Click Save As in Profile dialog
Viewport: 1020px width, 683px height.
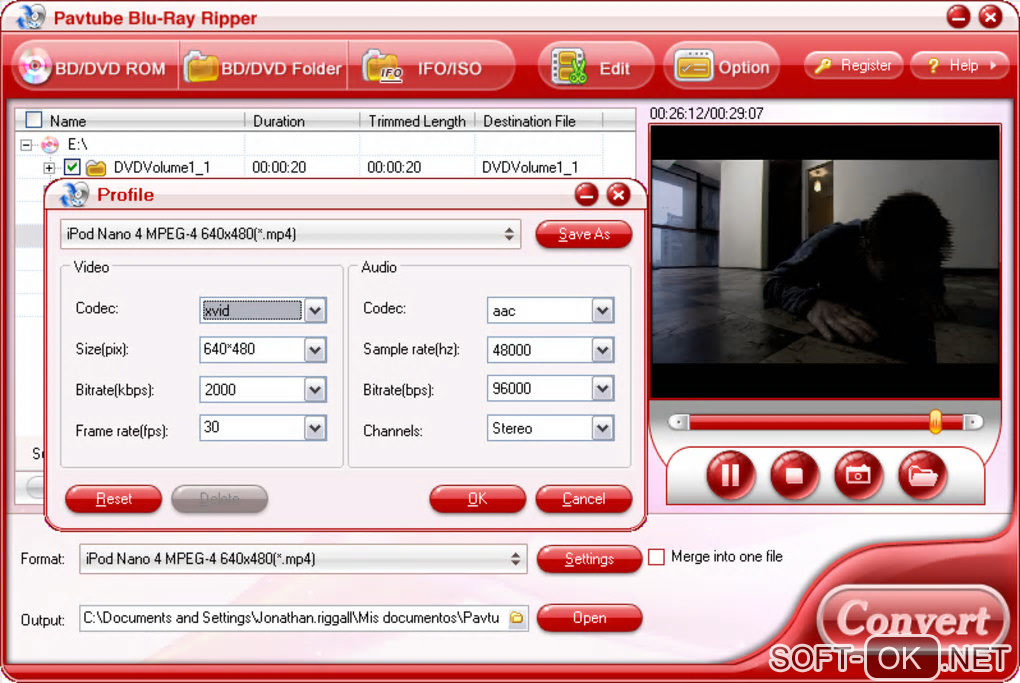(584, 234)
